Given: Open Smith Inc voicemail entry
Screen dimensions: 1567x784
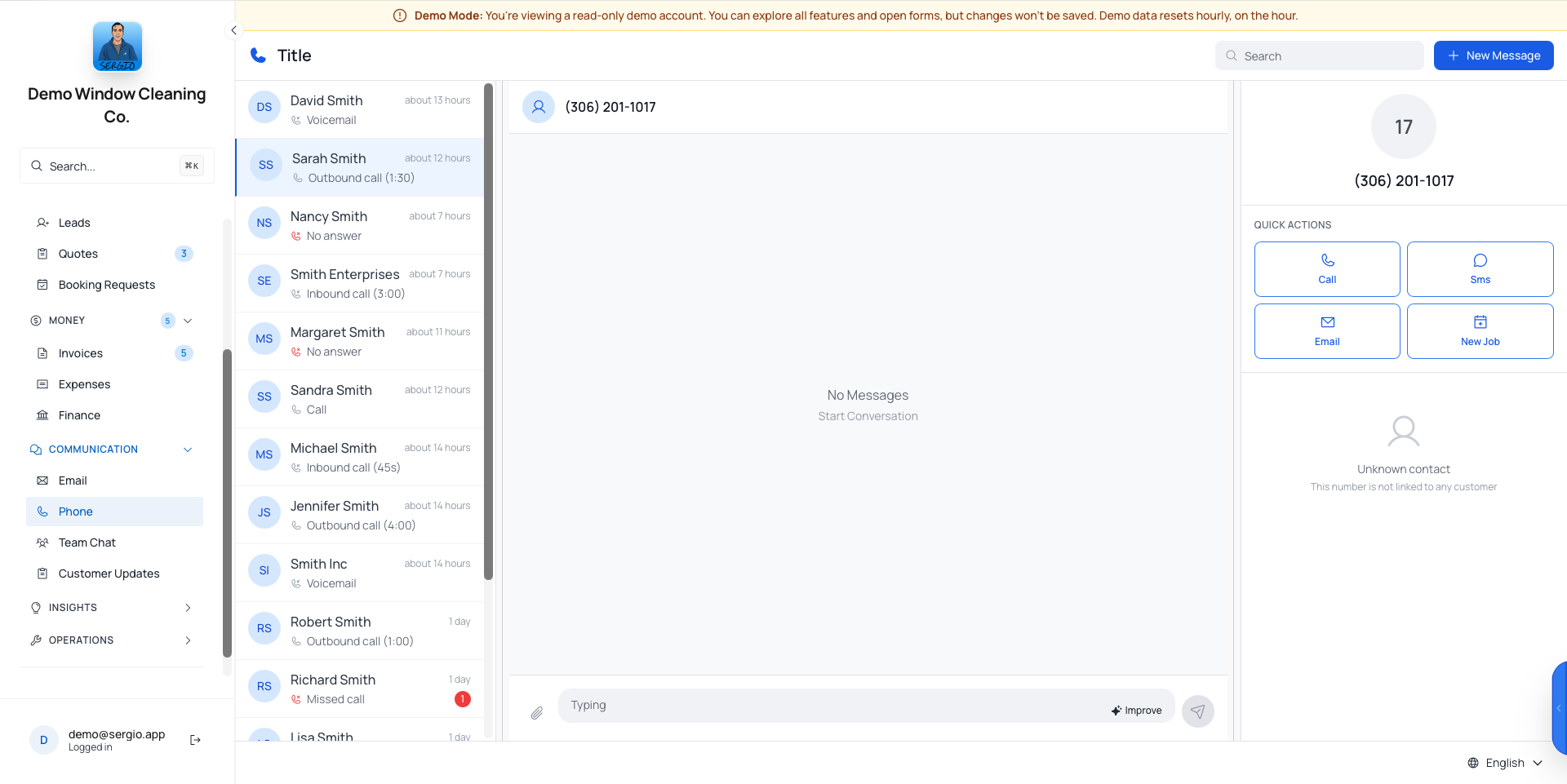Looking at the screenshot, I should coord(359,573).
